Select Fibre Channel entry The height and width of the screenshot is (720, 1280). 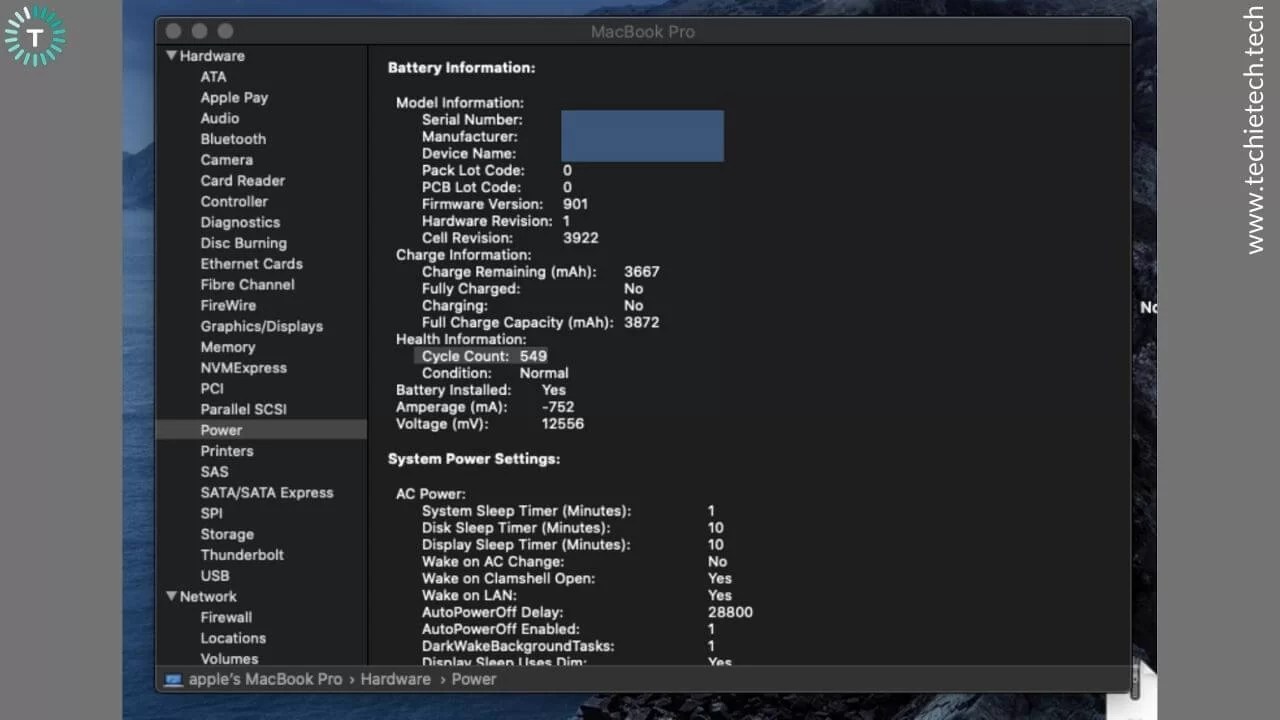[x=248, y=285]
